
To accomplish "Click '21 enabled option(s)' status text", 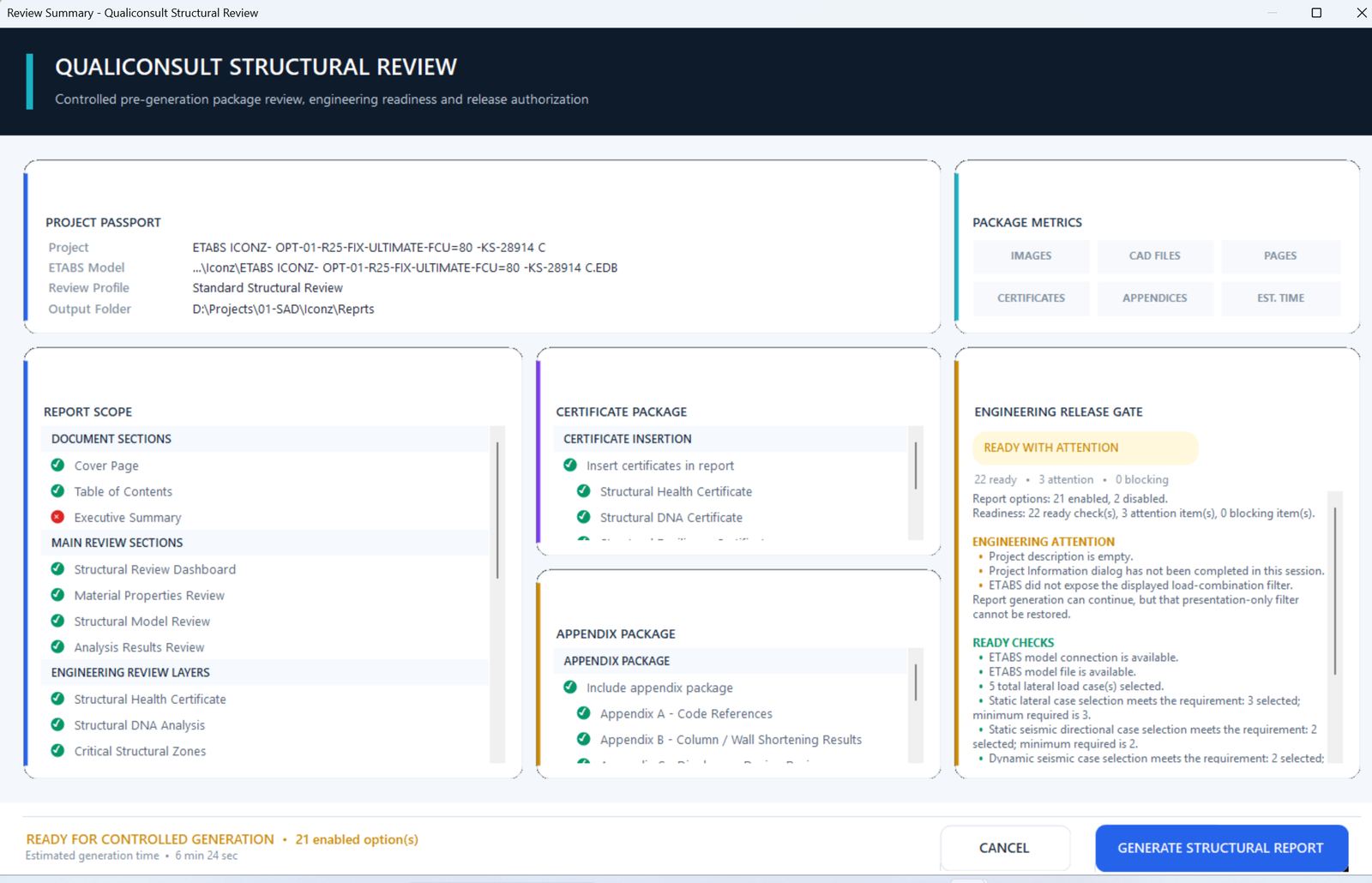I will pyautogui.click(x=357, y=839).
